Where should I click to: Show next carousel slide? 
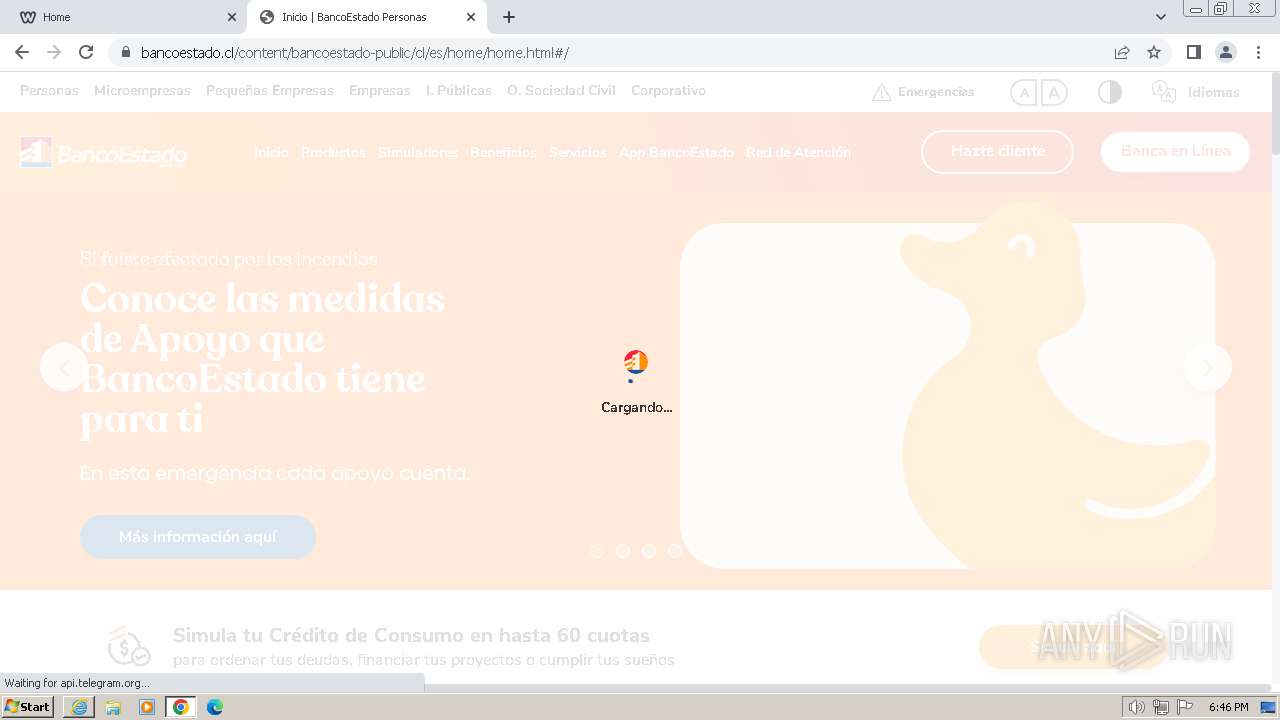[x=1208, y=367]
